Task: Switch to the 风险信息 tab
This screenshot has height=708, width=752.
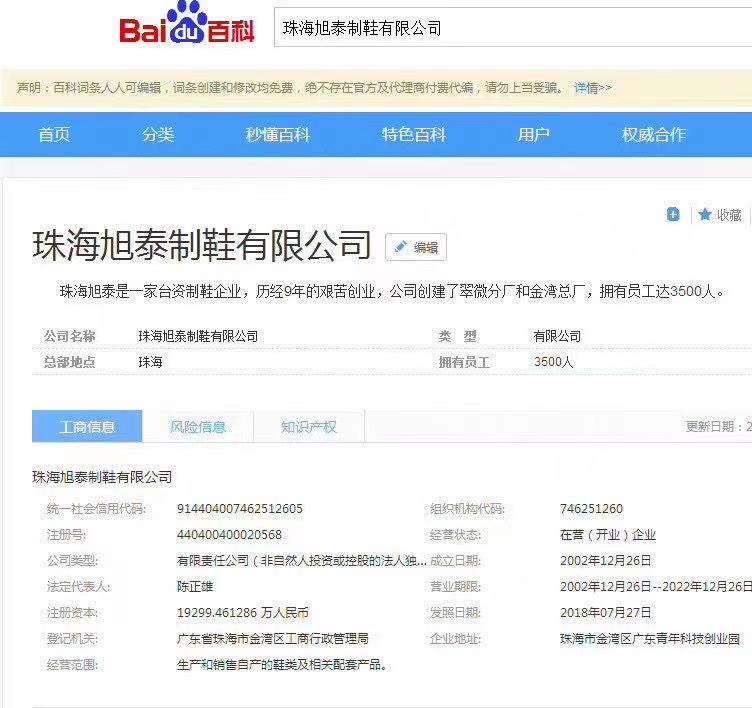Action: click(198, 427)
